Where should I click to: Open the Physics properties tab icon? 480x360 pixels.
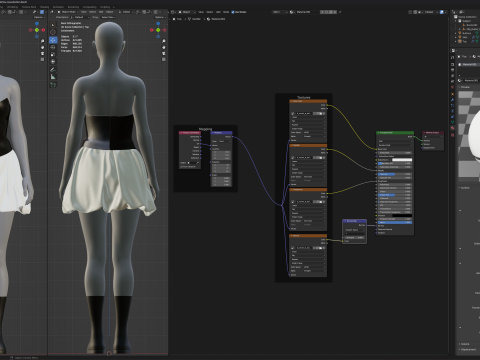452,111
